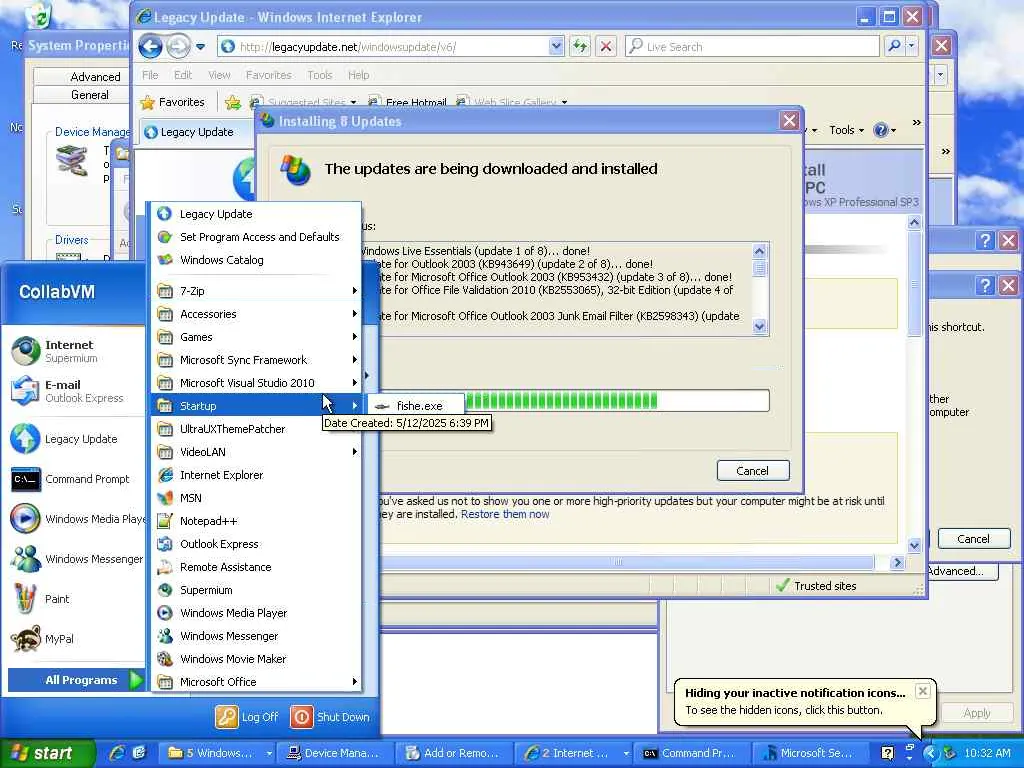Screen dimensions: 1024x768
Task: Click the IE Forward button
Action: [x=177, y=46]
